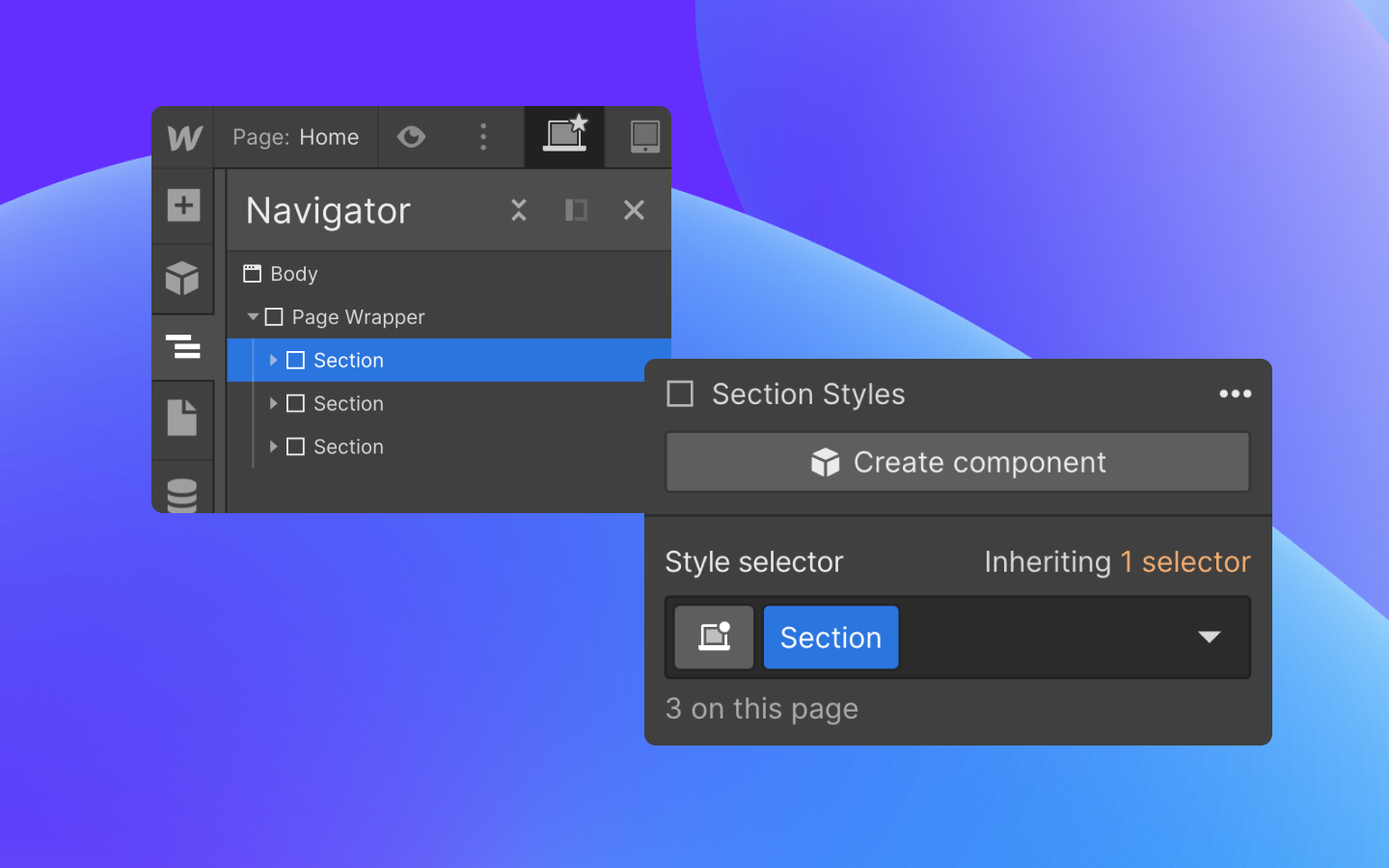Click the Body window icon

253,274
